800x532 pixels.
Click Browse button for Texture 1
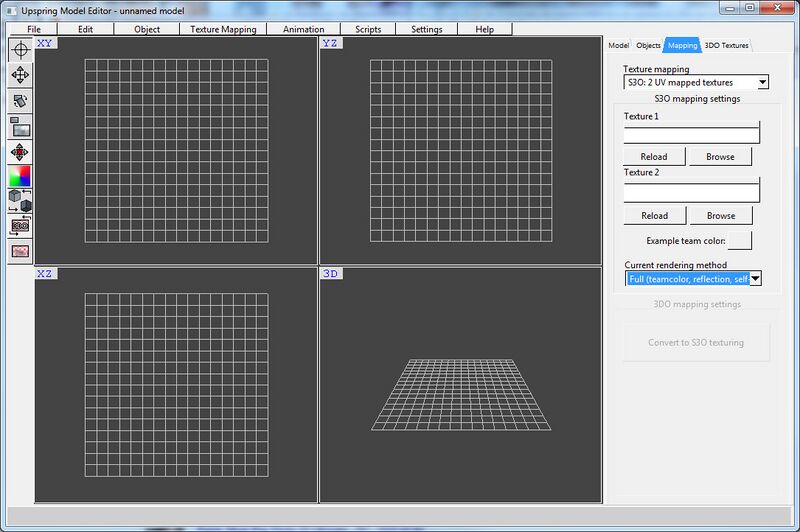[x=720, y=157]
